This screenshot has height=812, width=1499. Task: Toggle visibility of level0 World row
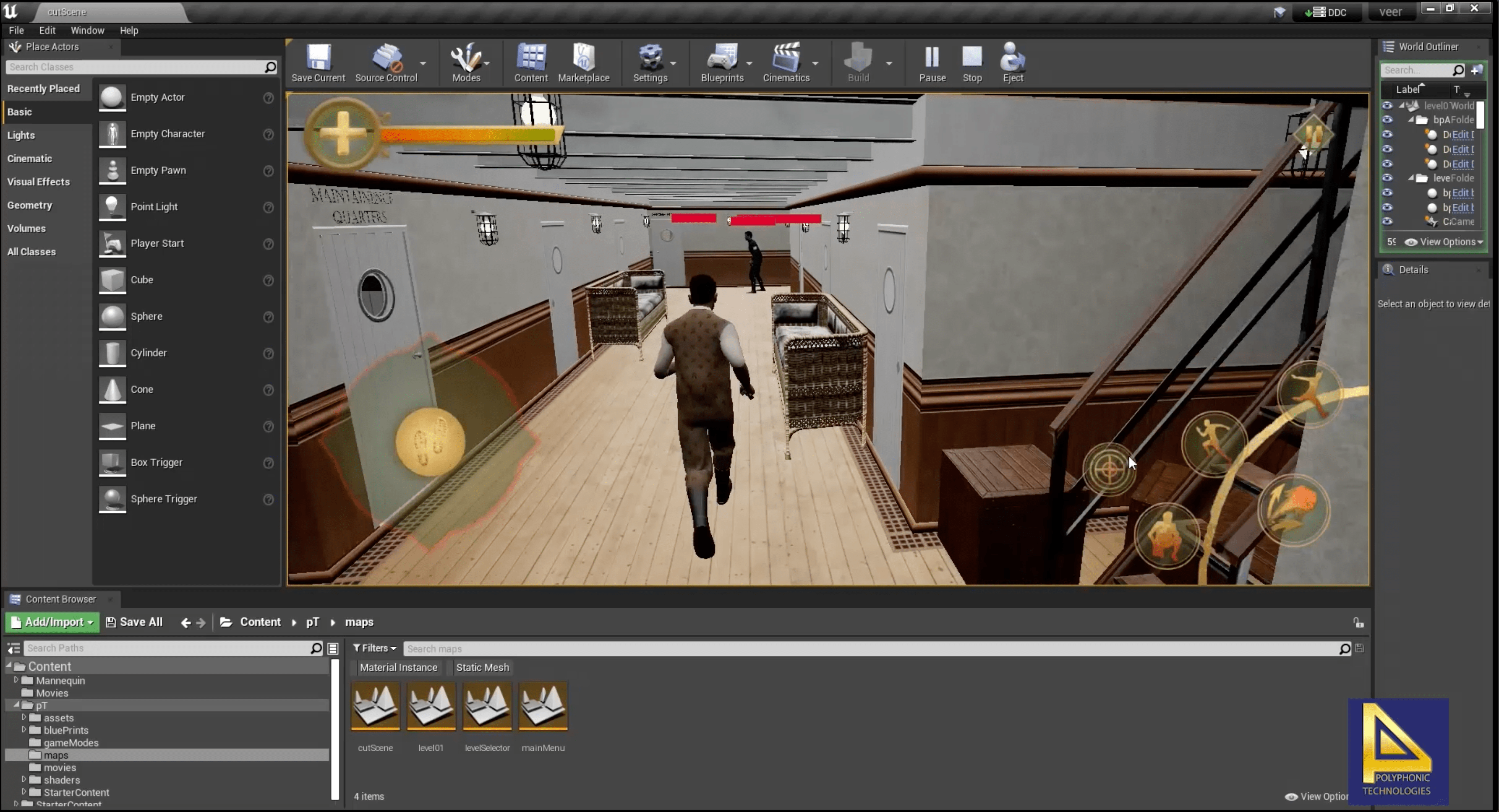[1387, 106]
